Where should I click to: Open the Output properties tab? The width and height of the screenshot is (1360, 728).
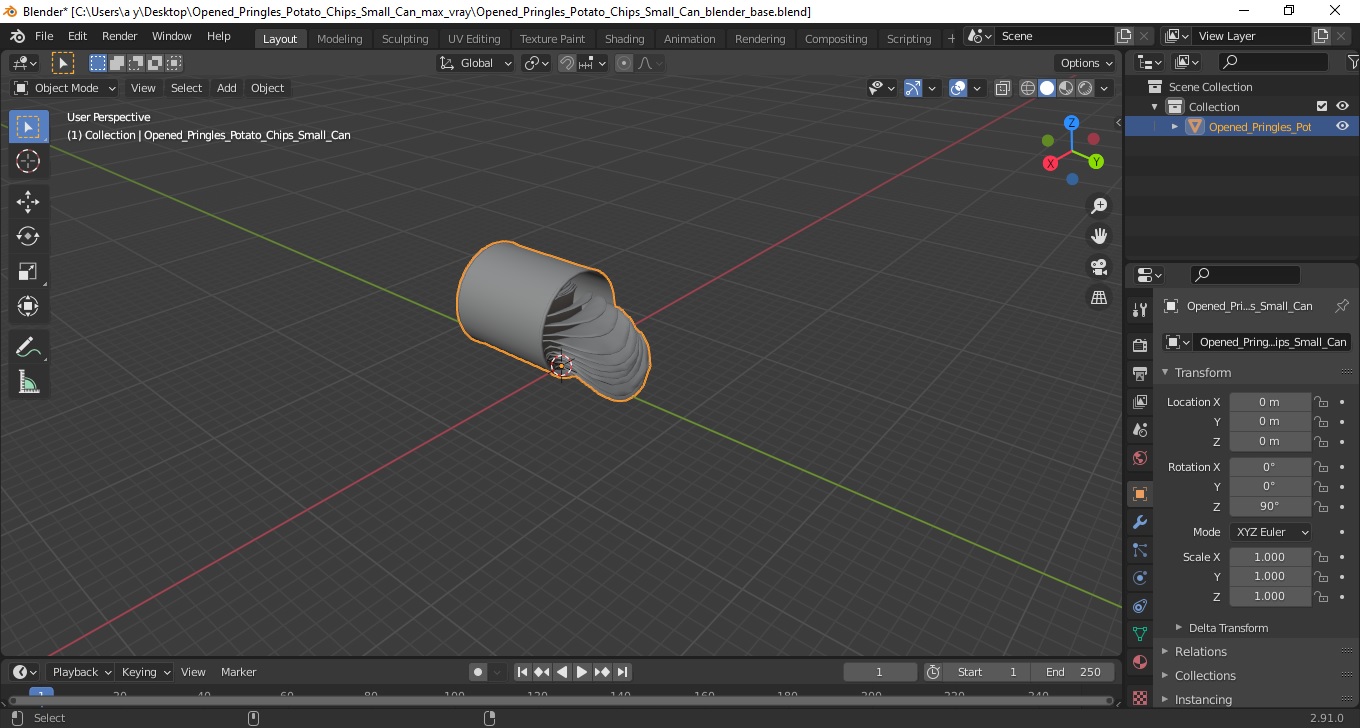pos(1140,373)
